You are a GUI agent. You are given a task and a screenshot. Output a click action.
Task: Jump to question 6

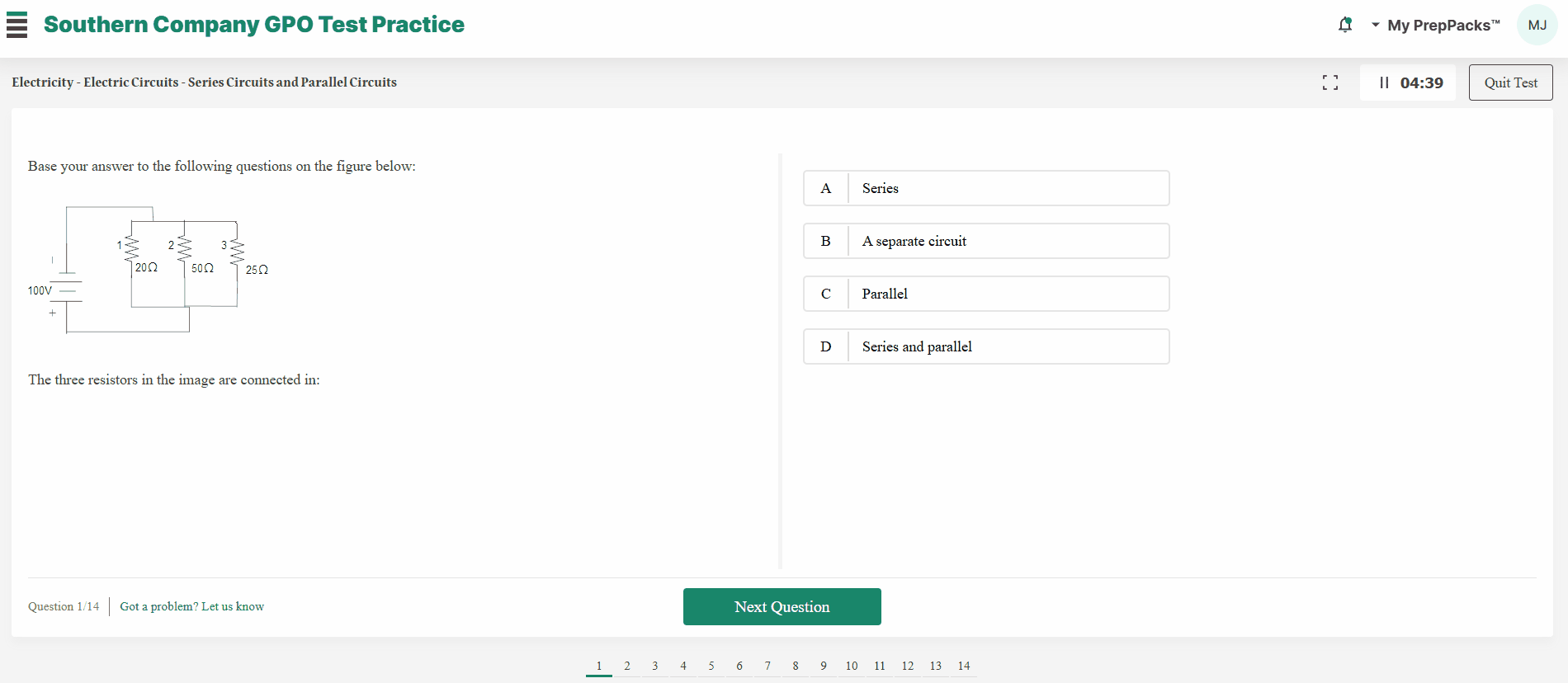[x=739, y=666]
